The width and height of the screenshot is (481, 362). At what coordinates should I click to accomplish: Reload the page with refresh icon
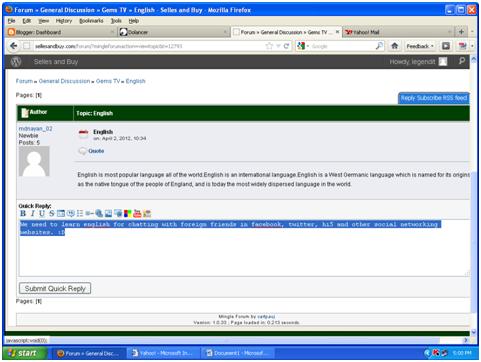286,46
